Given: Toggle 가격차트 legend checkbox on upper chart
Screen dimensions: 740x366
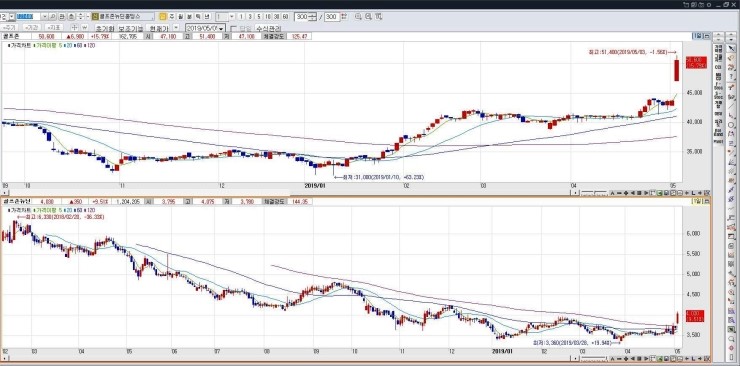Looking at the screenshot, I should point(9,45).
